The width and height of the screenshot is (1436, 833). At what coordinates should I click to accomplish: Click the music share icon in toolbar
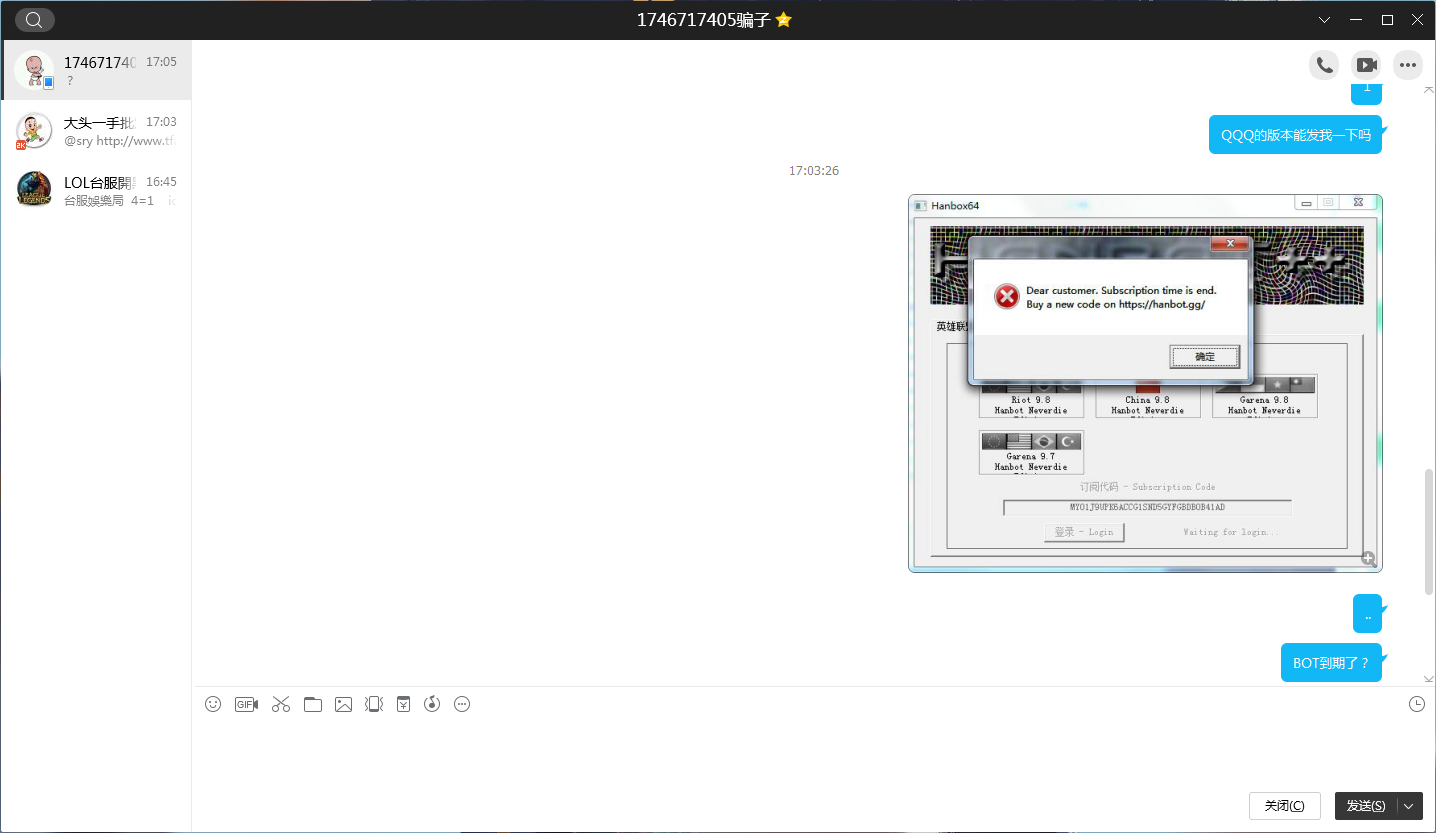432,704
